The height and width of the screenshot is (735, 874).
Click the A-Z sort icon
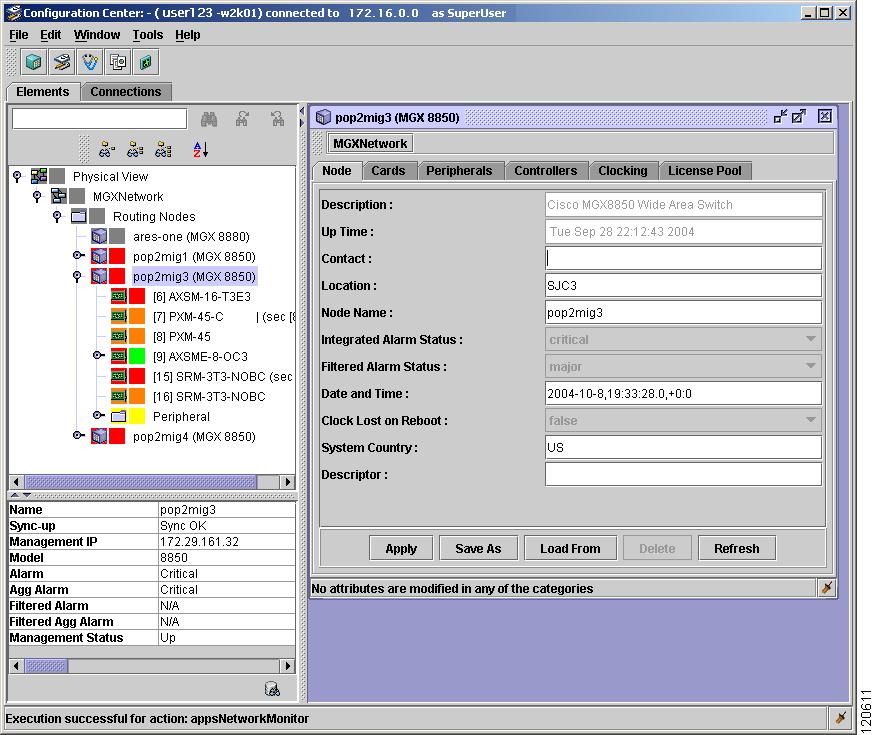(x=201, y=149)
